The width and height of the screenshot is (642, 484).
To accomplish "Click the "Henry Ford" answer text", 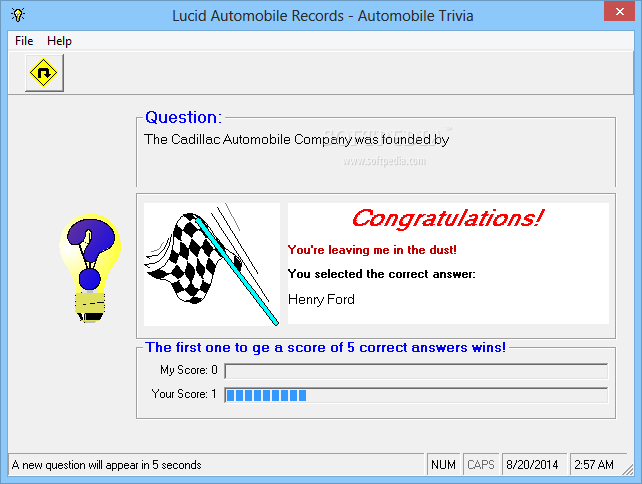I will [x=321, y=299].
